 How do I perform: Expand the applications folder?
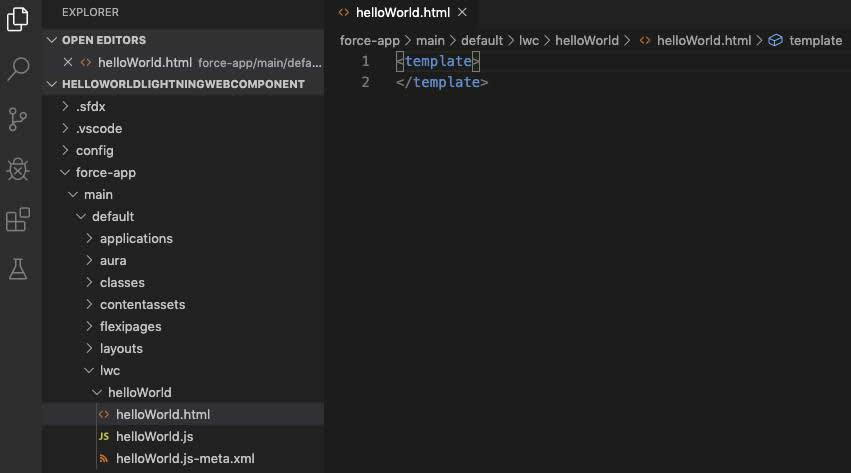pyautogui.click(x=90, y=238)
